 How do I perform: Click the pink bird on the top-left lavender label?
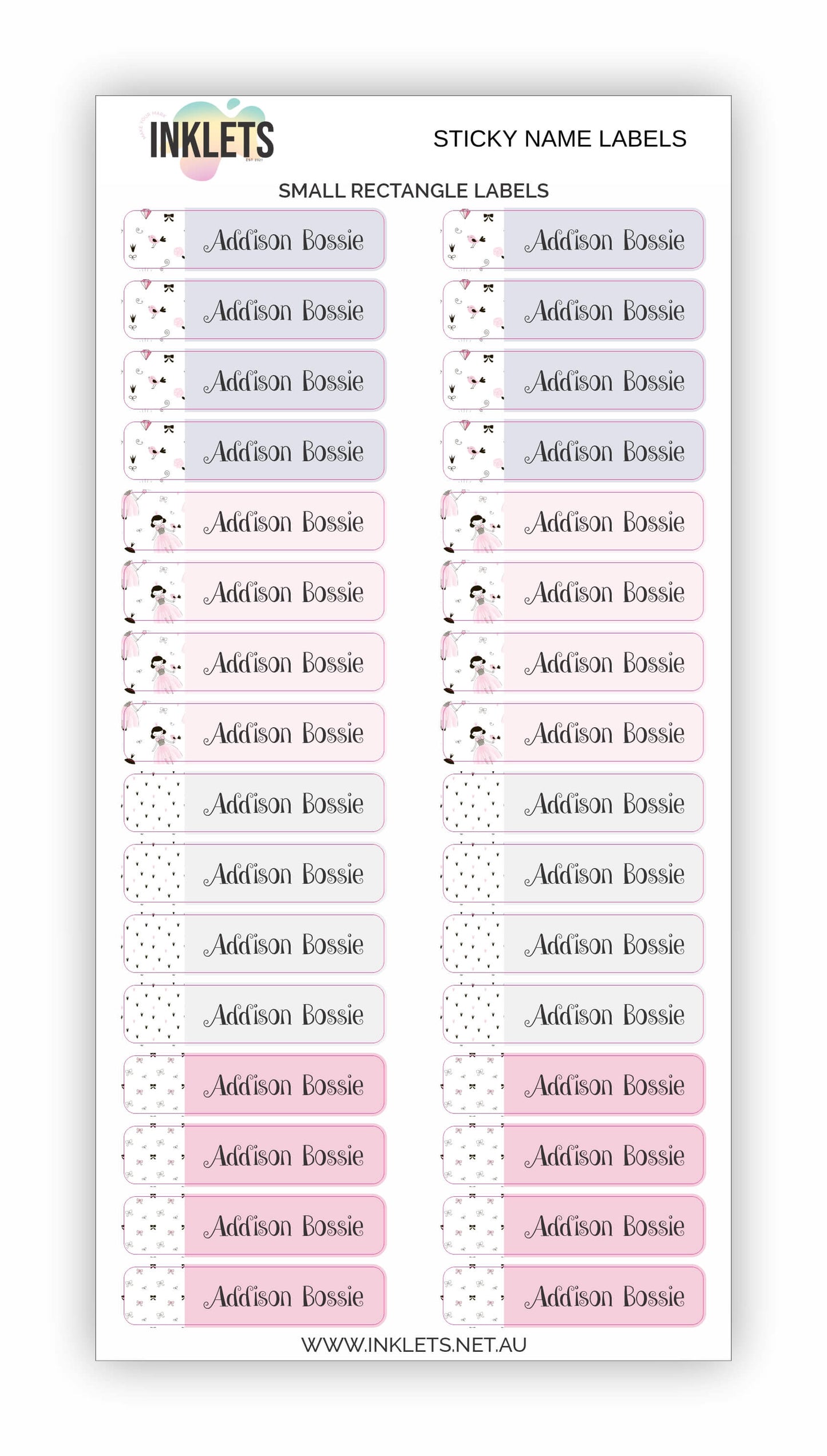(155, 239)
